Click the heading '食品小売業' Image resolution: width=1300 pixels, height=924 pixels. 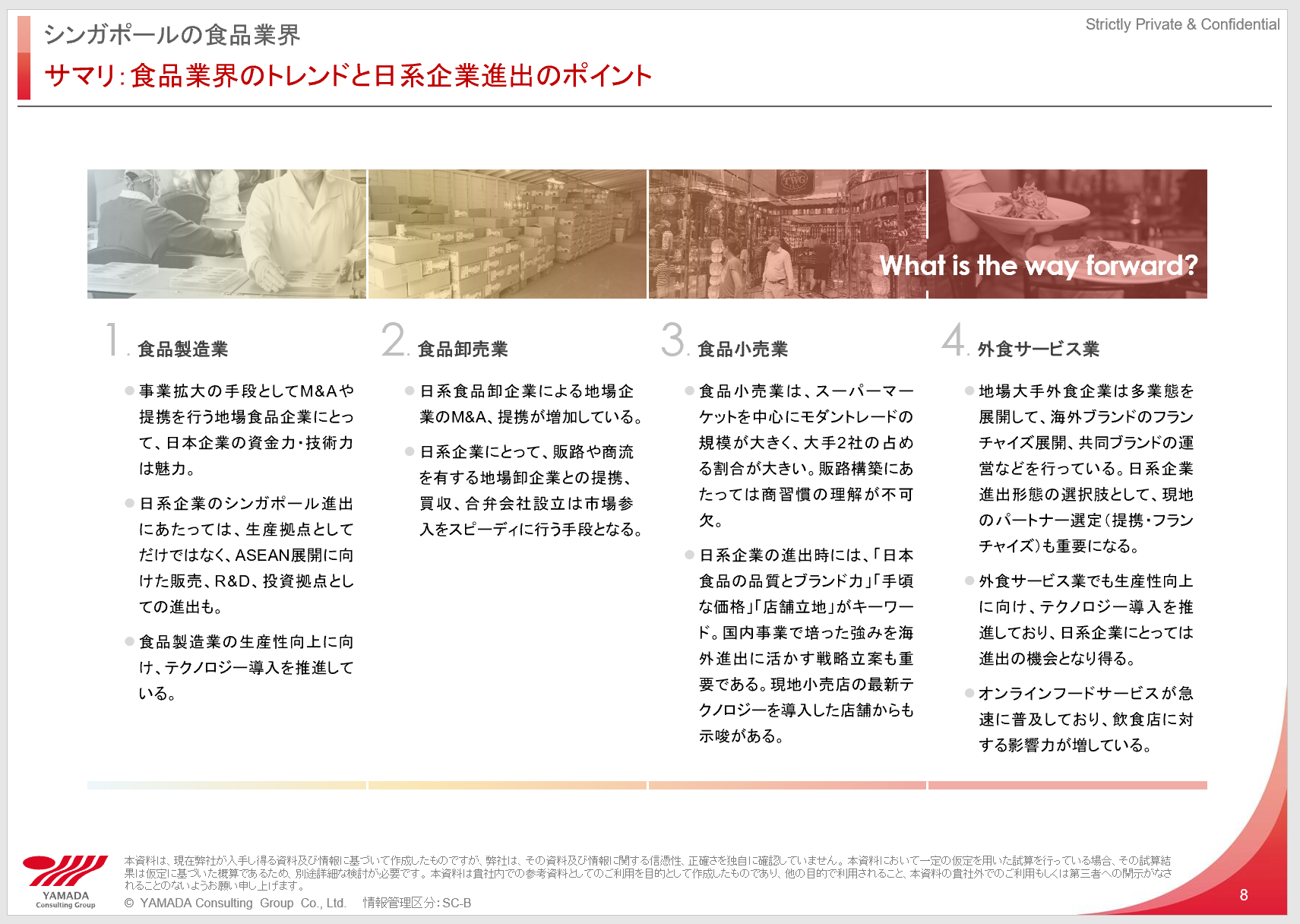742,349
